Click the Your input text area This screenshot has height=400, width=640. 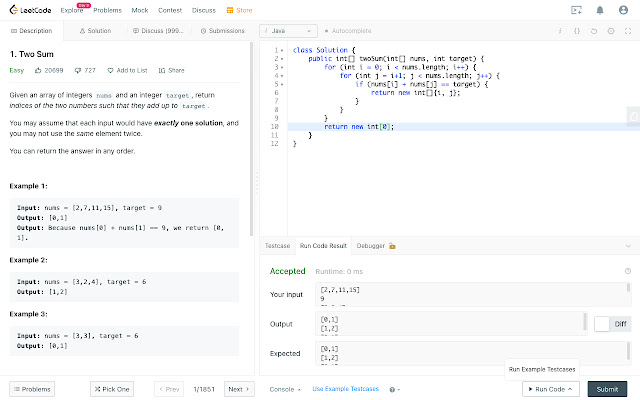[x=473, y=294]
